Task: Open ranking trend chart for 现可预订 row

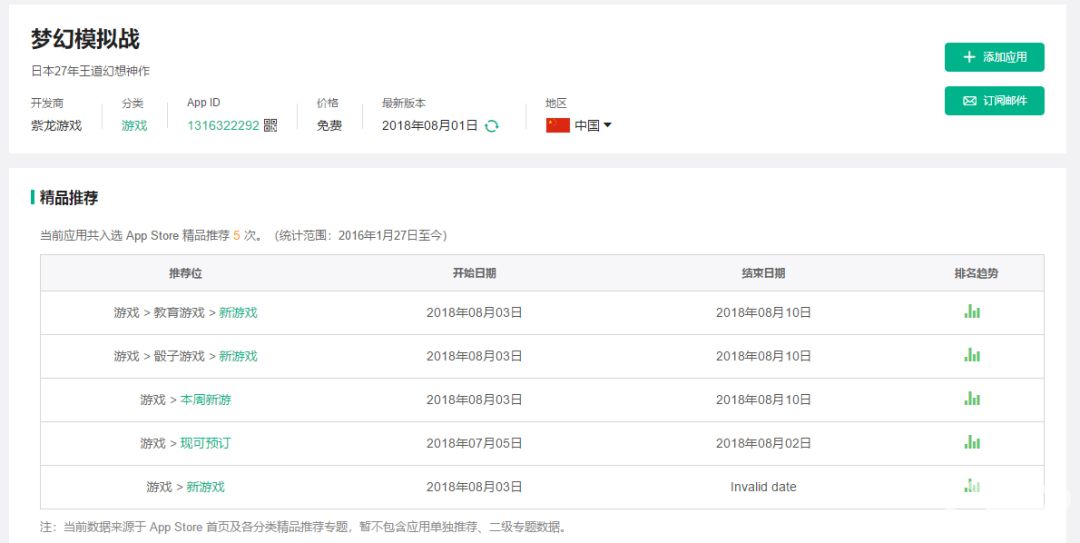Action: (x=972, y=442)
